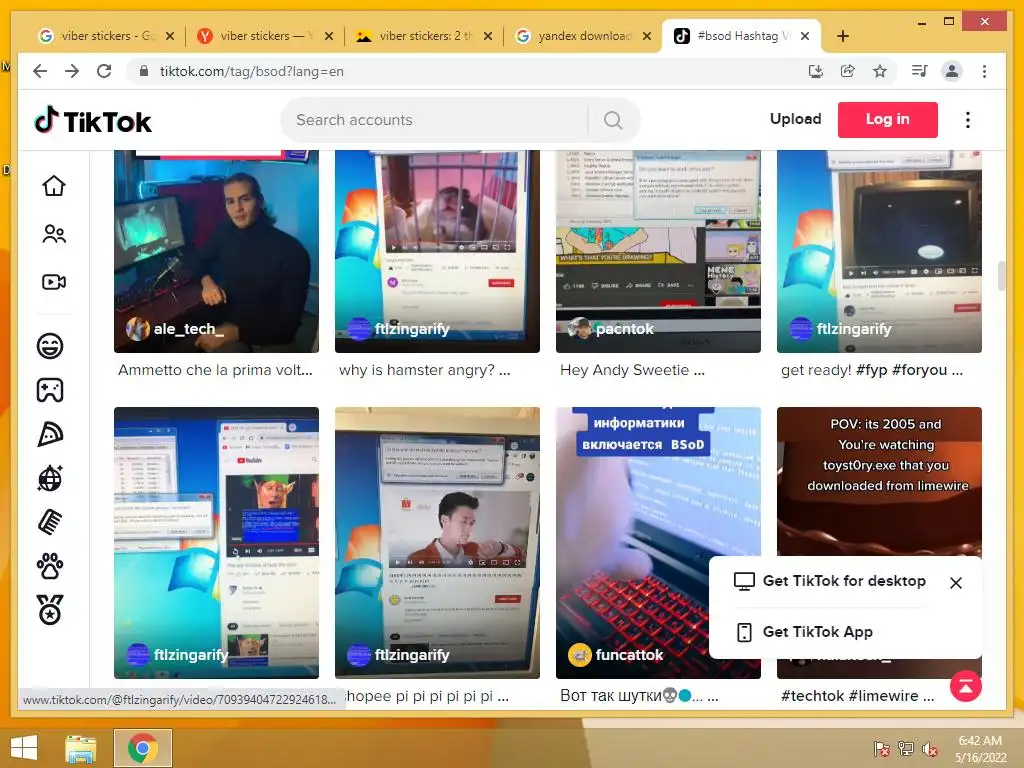Select the food pizza slice category icon
Viewport: 1024px width, 768px height.
pyautogui.click(x=50, y=434)
